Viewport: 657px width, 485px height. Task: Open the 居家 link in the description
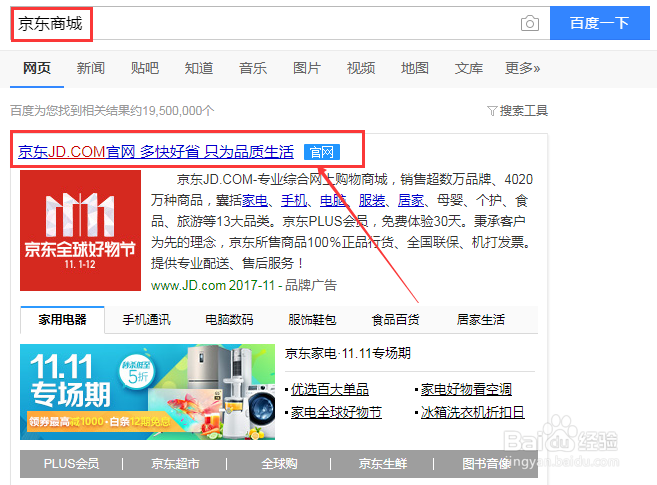tap(411, 200)
